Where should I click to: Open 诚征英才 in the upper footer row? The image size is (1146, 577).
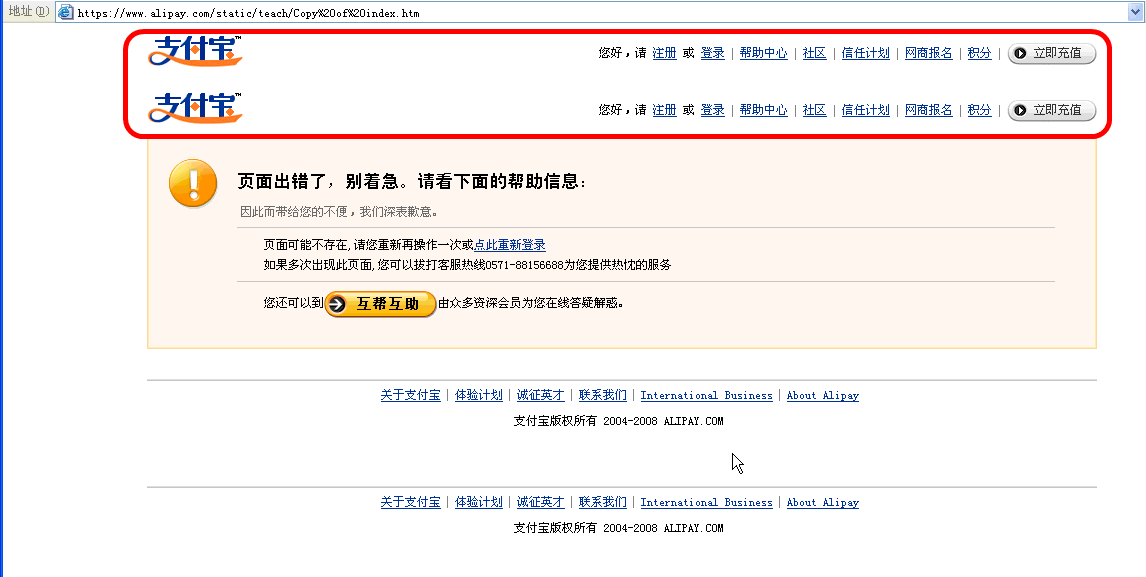[541, 396]
